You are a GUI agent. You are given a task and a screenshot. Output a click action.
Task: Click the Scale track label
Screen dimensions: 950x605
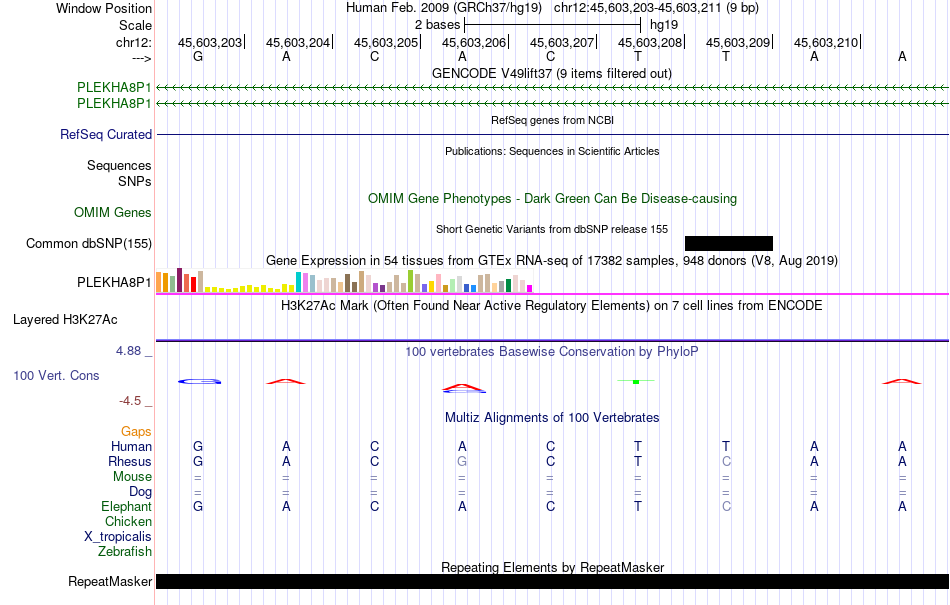coord(135,25)
